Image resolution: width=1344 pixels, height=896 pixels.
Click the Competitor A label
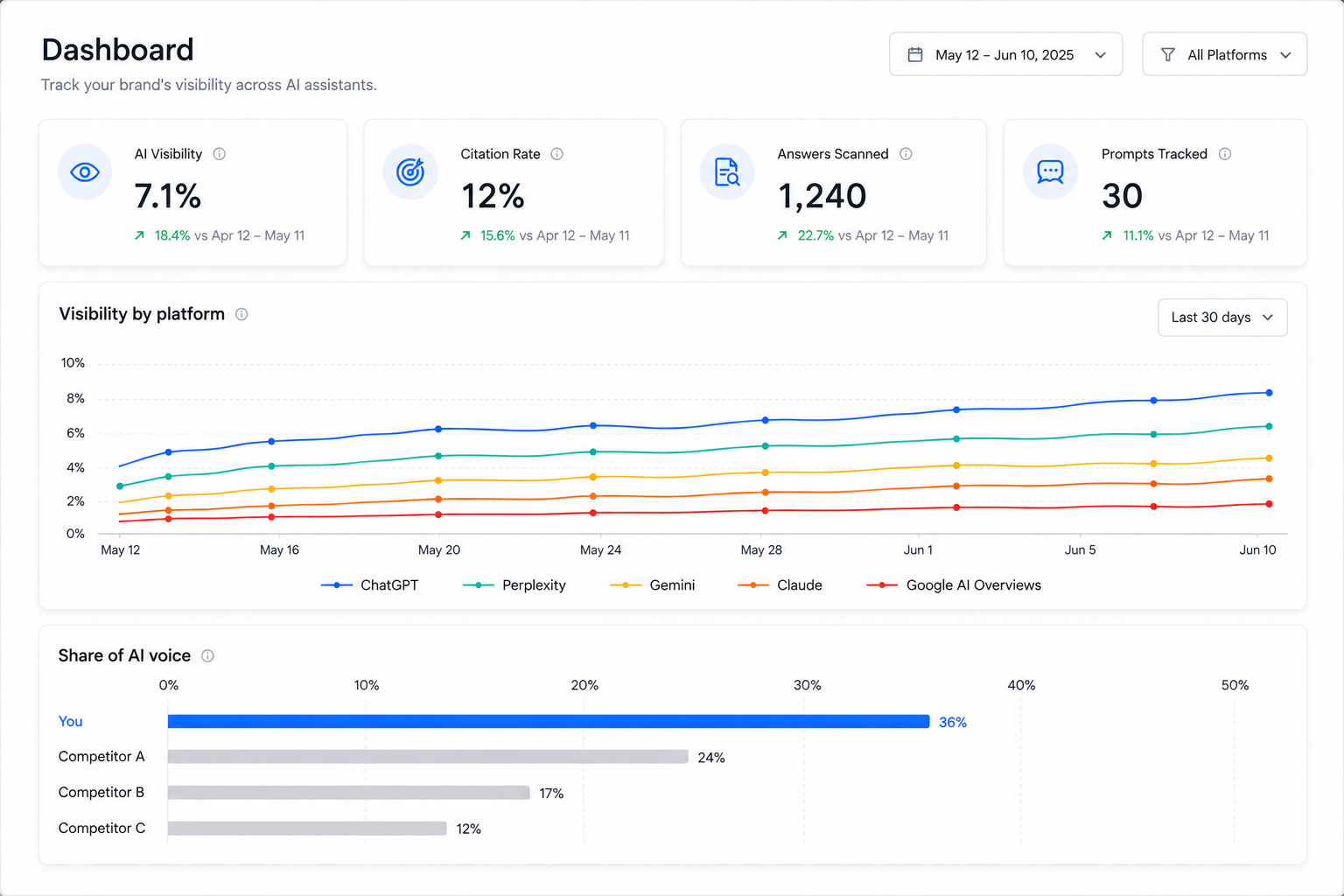[101, 757]
